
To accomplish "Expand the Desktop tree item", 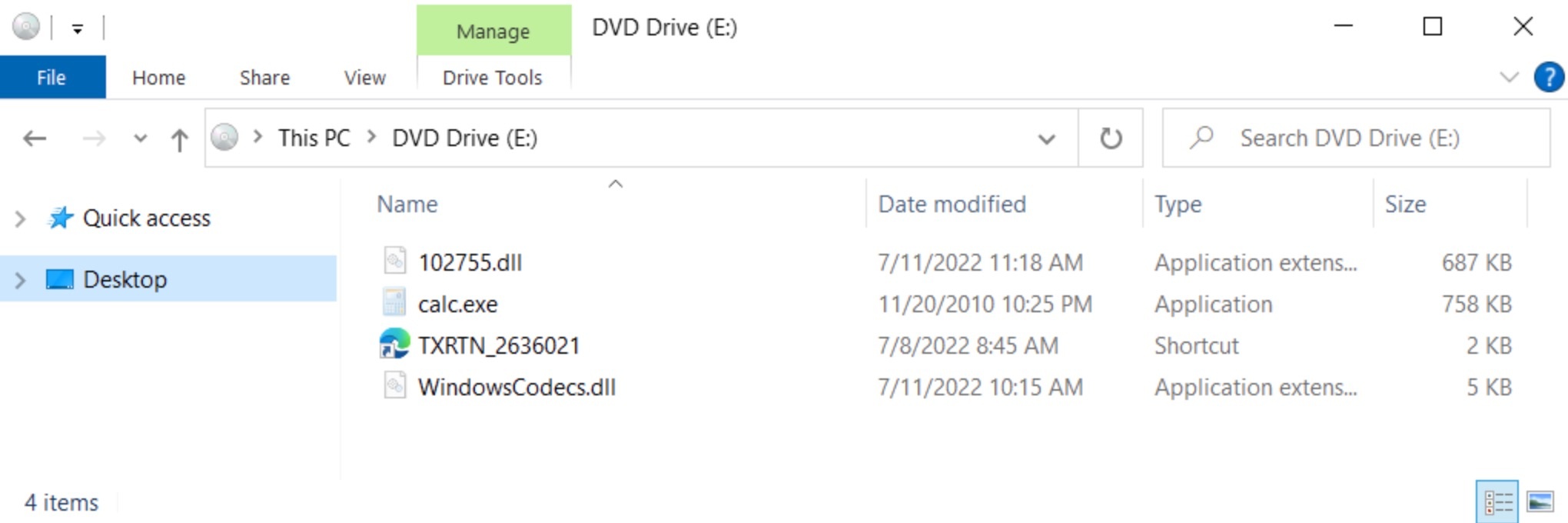I will pyautogui.click(x=19, y=279).
